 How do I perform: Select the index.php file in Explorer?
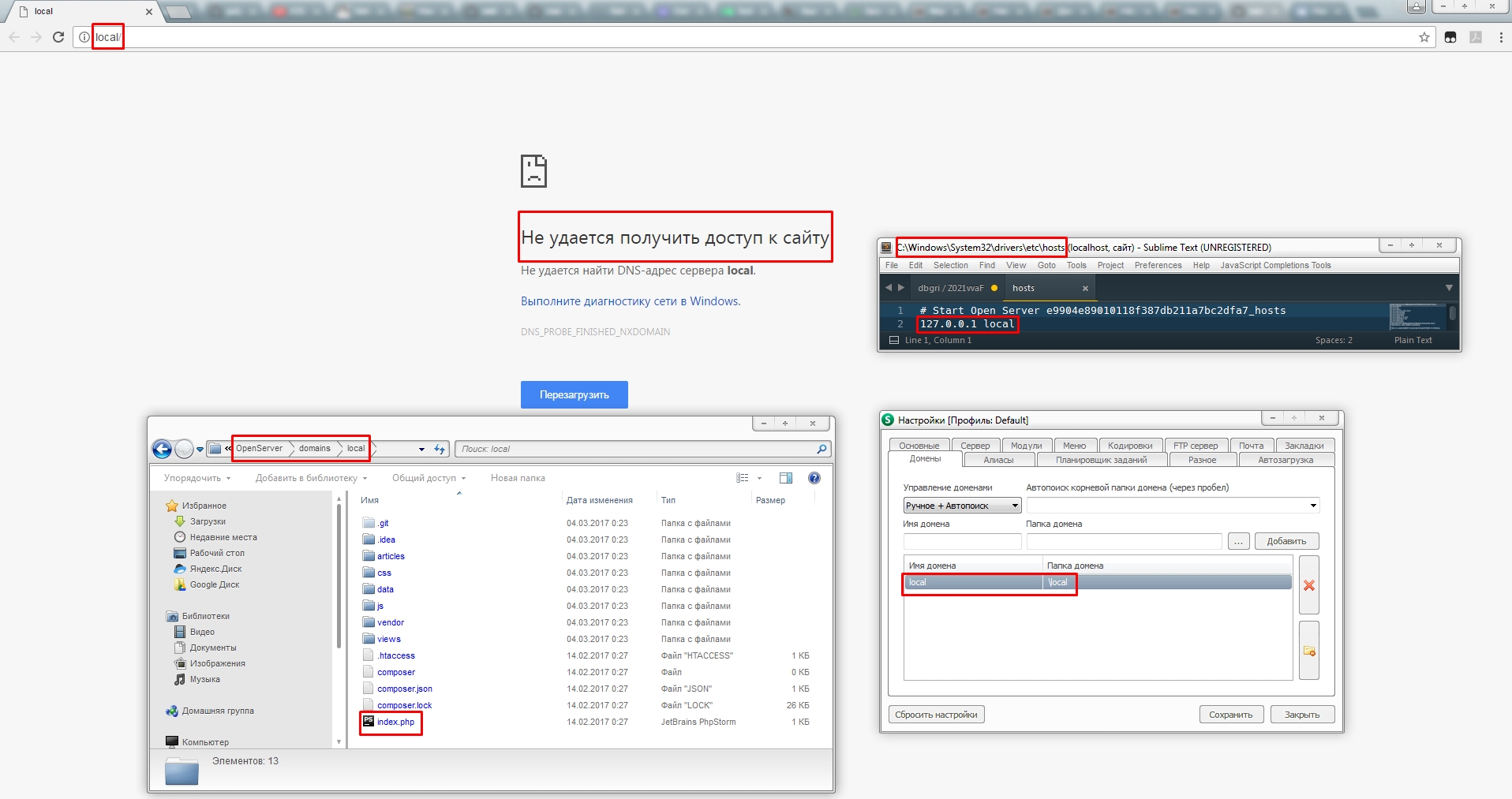pos(395,722)
